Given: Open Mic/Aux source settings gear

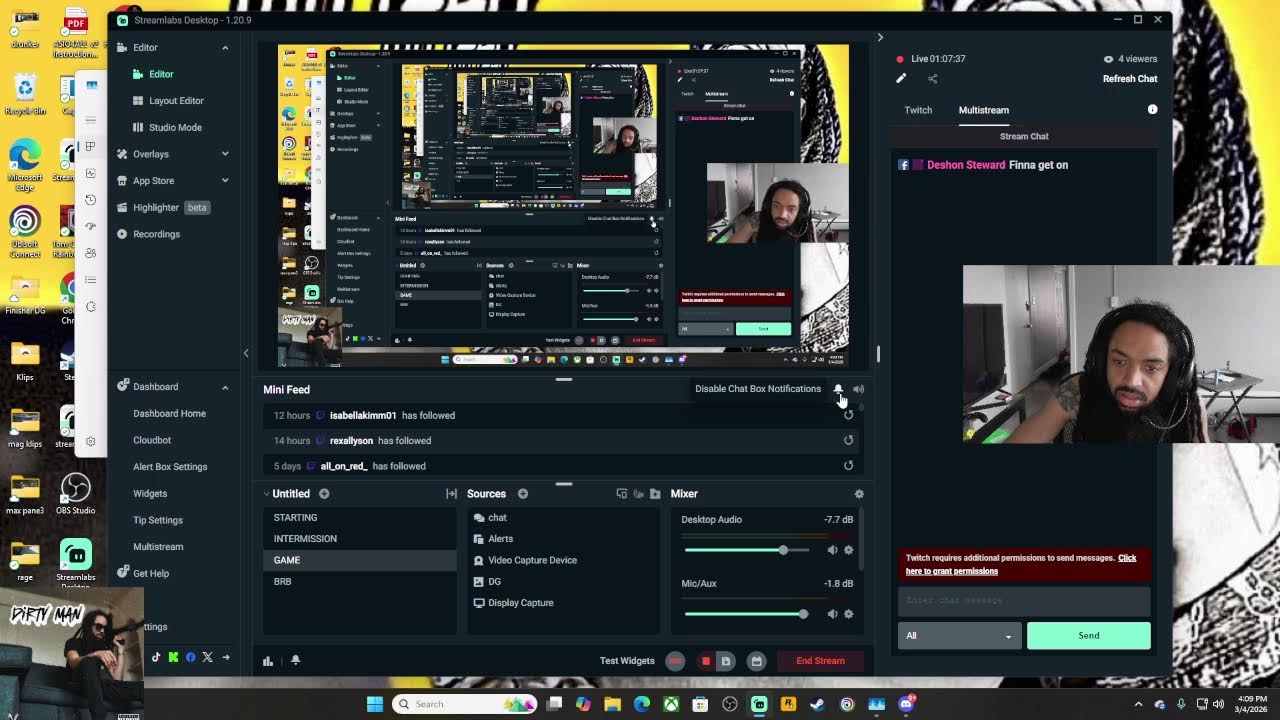Looking at the screenshot, I should pyautogui.click(x=849, y=614).
